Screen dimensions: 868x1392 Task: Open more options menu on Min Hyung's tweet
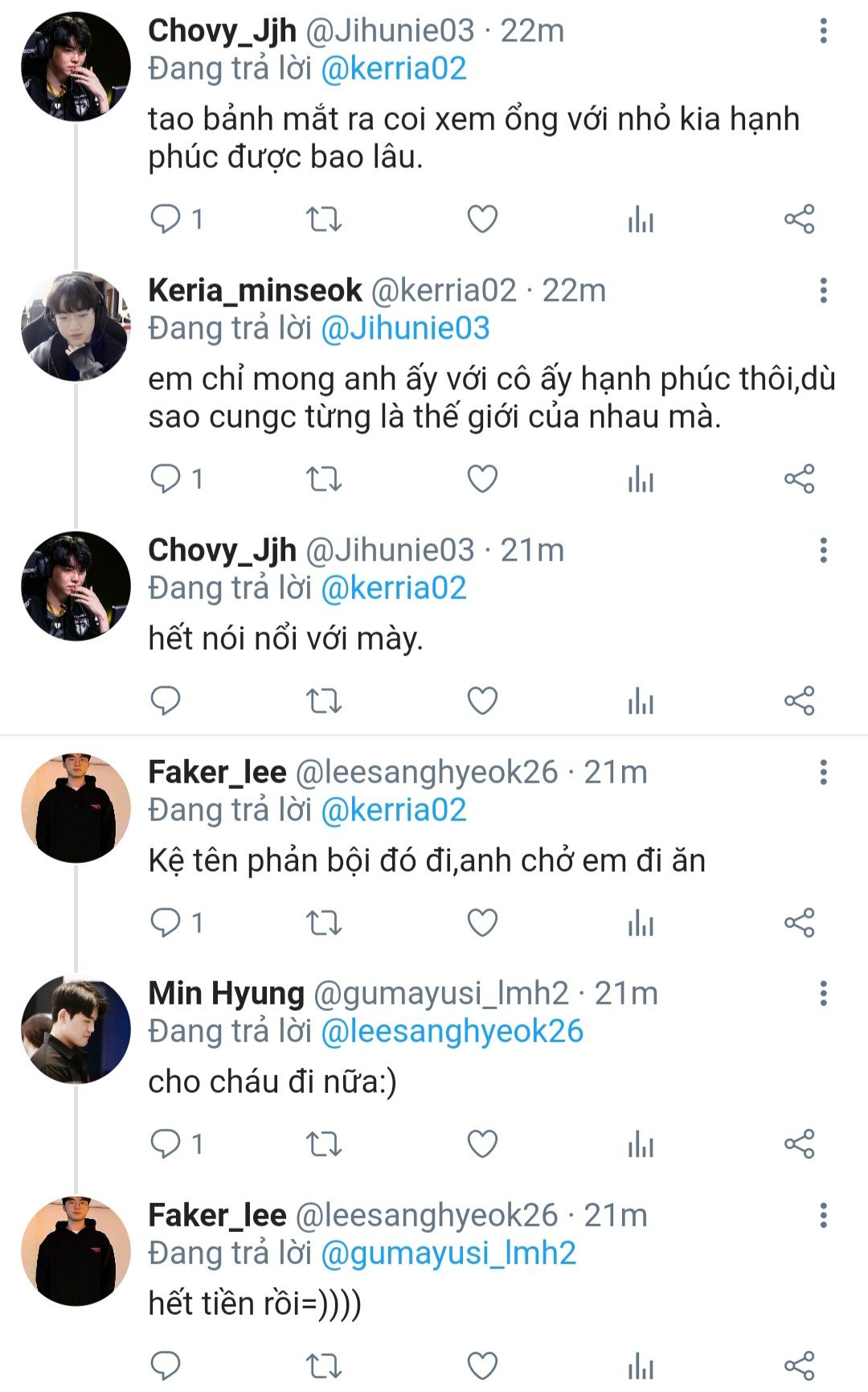point(823,993)
